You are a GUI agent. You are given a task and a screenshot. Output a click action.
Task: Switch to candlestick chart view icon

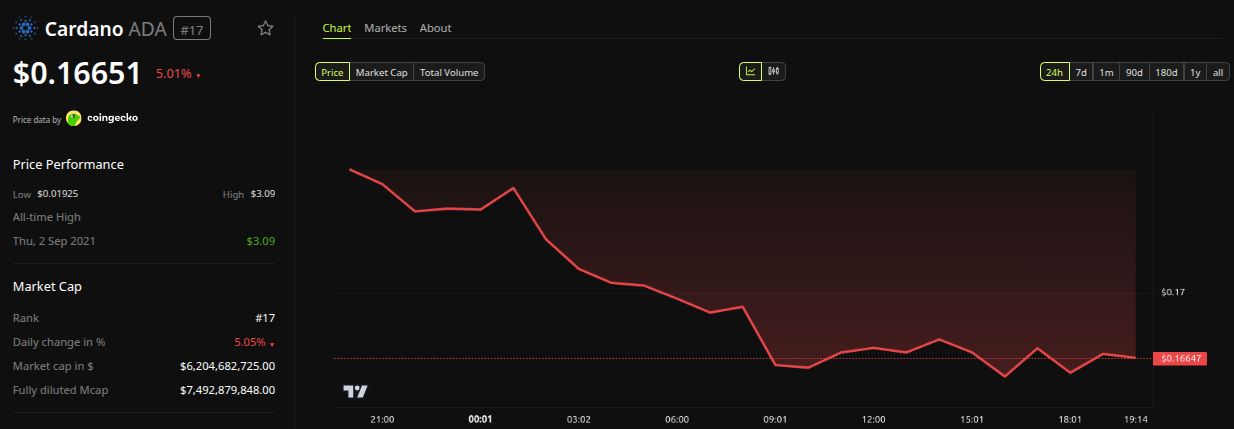click(774, 72)
